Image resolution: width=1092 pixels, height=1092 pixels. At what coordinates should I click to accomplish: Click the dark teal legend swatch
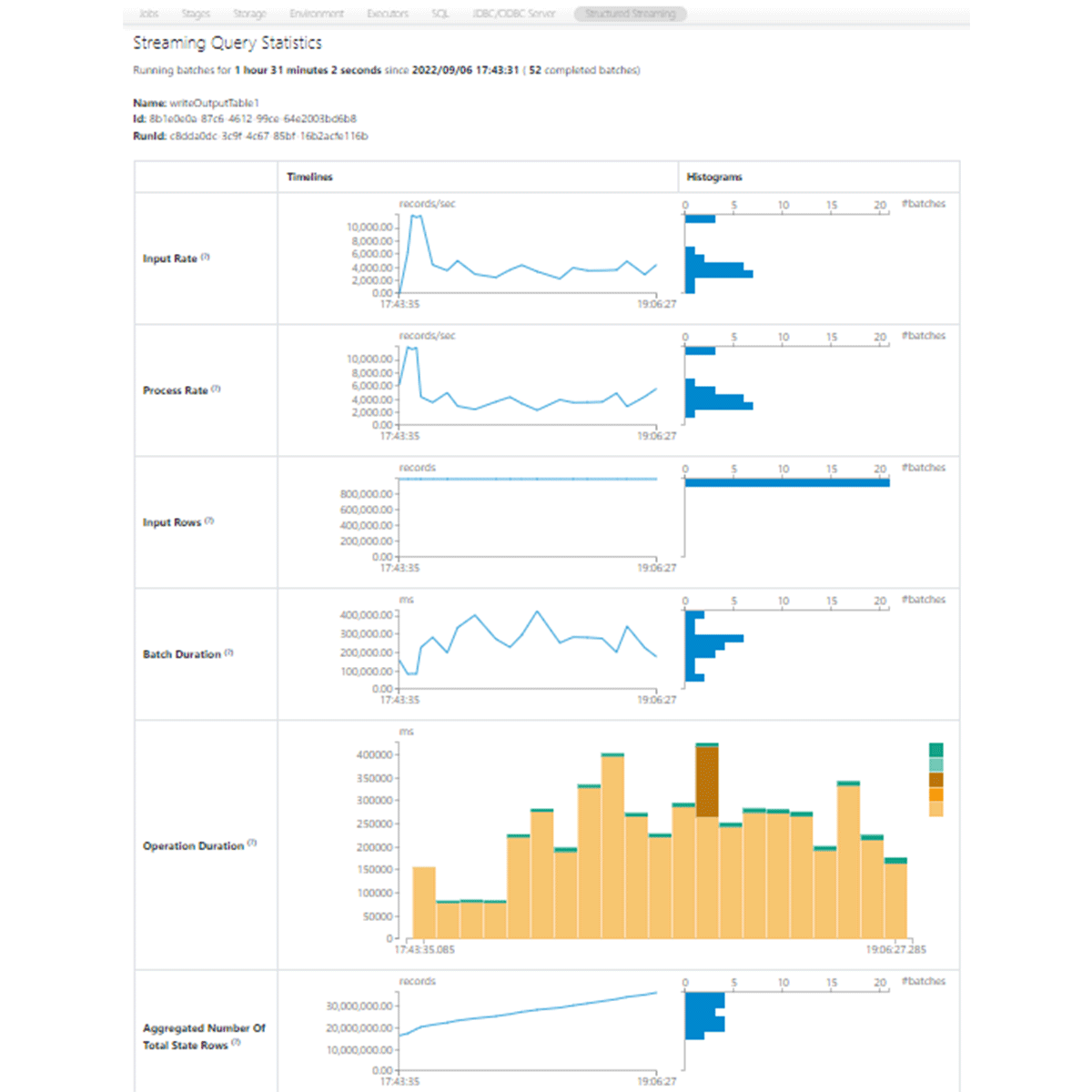pos(936,750)
